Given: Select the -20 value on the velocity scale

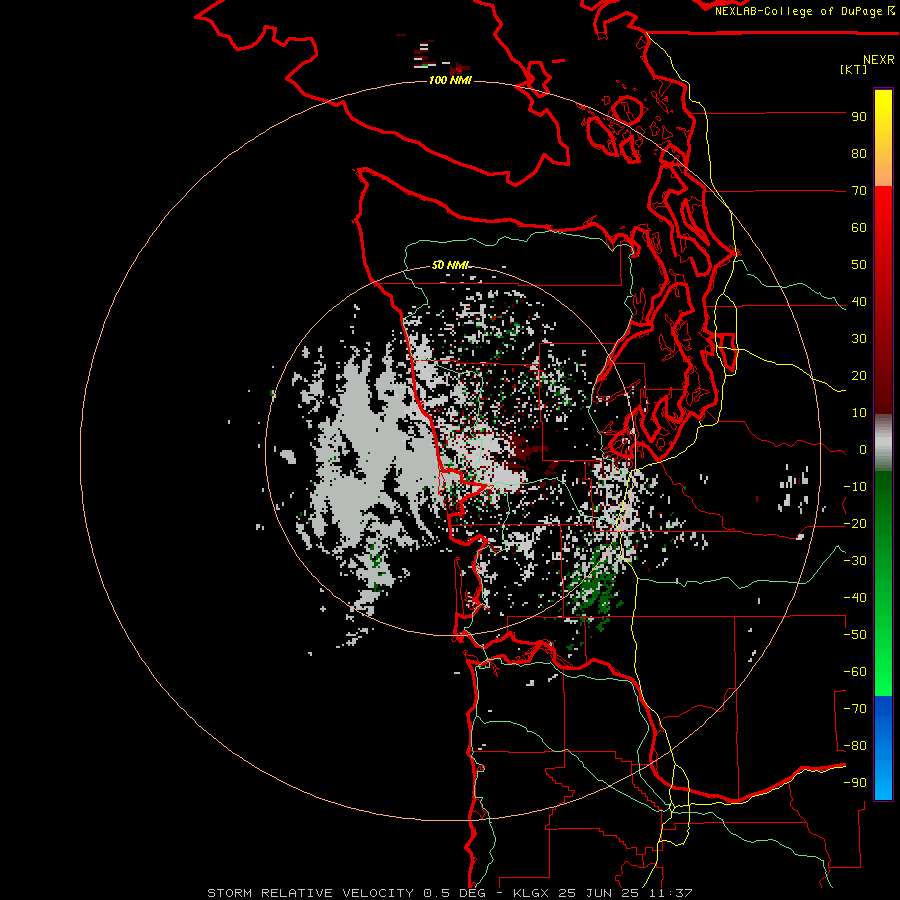Looking at the screenshot, I should pyautogui.click(x=855, y=524).
